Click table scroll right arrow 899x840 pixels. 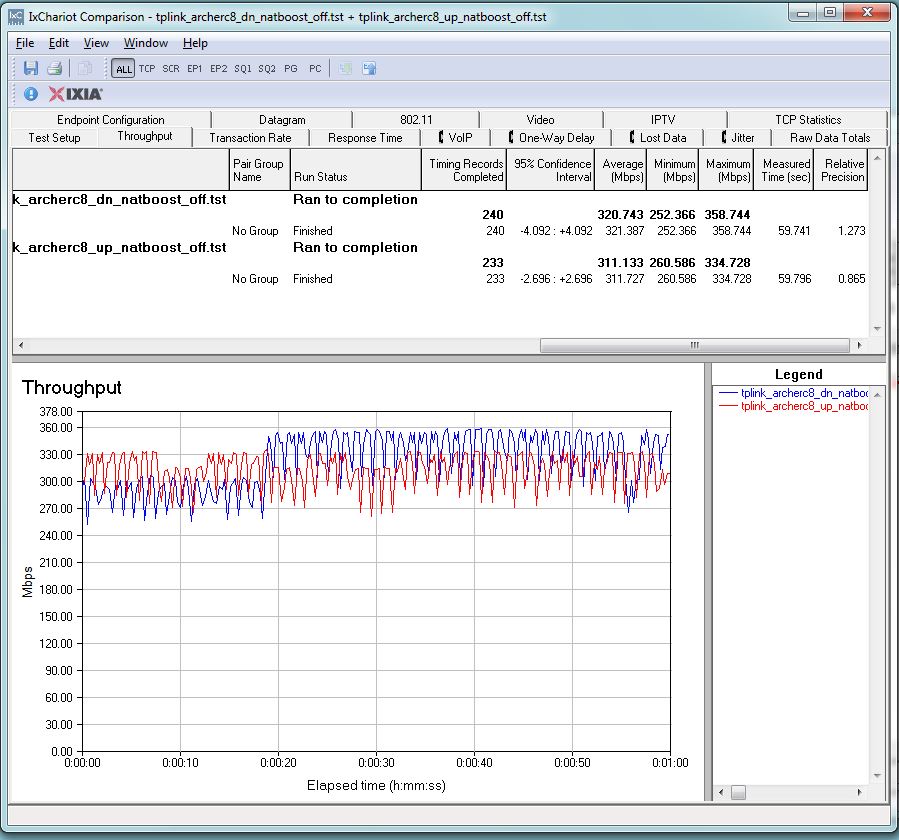(859, 345)
